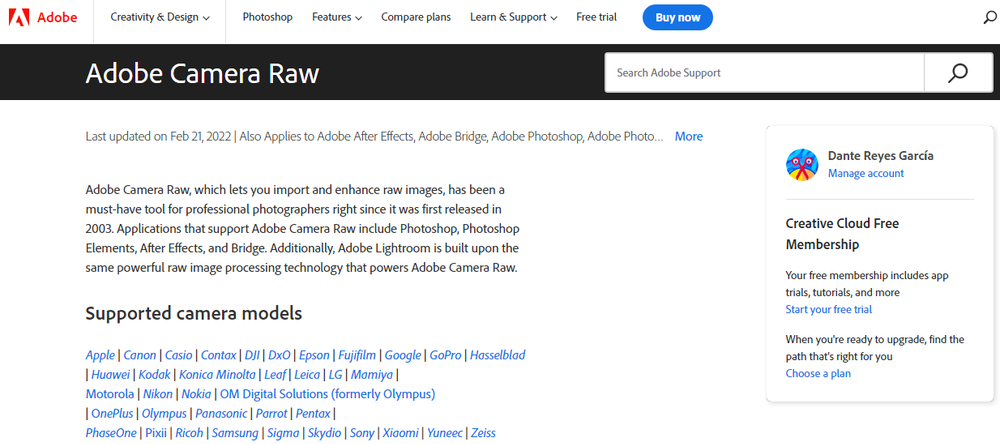Click the Motorola entry in camera list
Viewport: 1000px width, 444px height.
(110, 394)
